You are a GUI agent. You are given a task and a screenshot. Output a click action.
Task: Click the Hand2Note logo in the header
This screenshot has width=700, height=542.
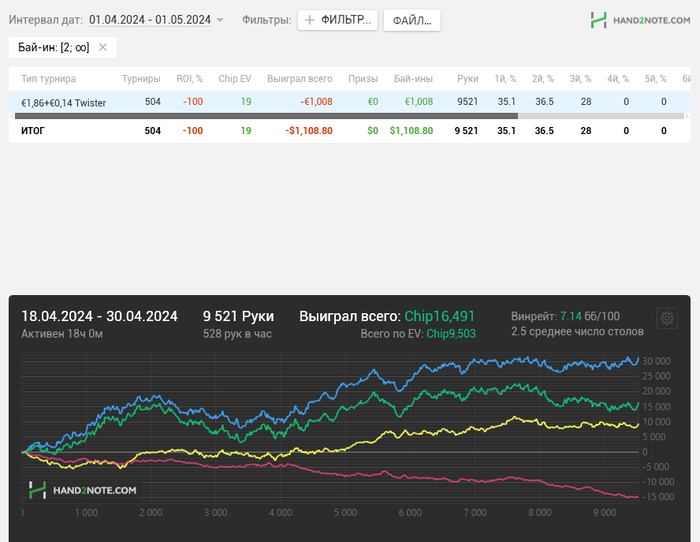tap(641, 20)
